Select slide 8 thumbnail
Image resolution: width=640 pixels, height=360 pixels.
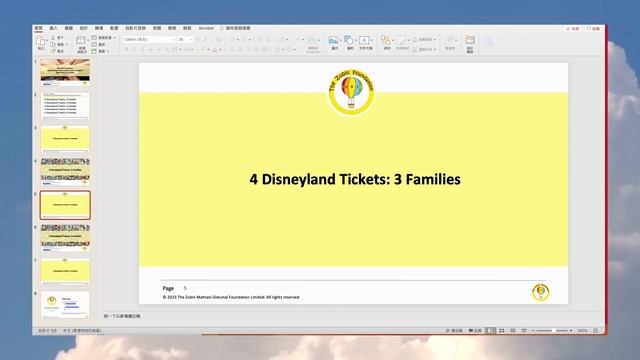pos(65,304)
